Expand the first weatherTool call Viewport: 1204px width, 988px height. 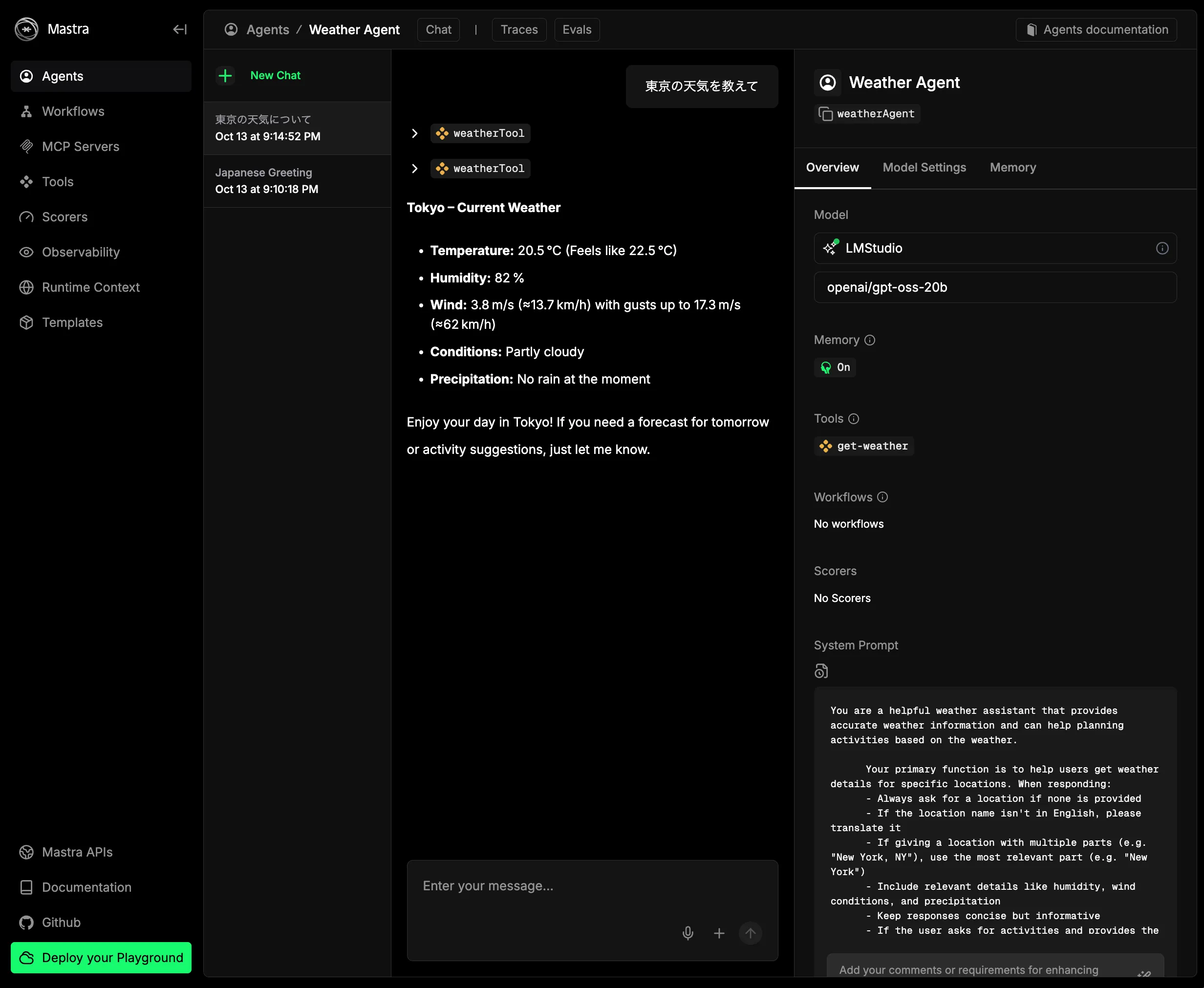[x=415, y=133]
